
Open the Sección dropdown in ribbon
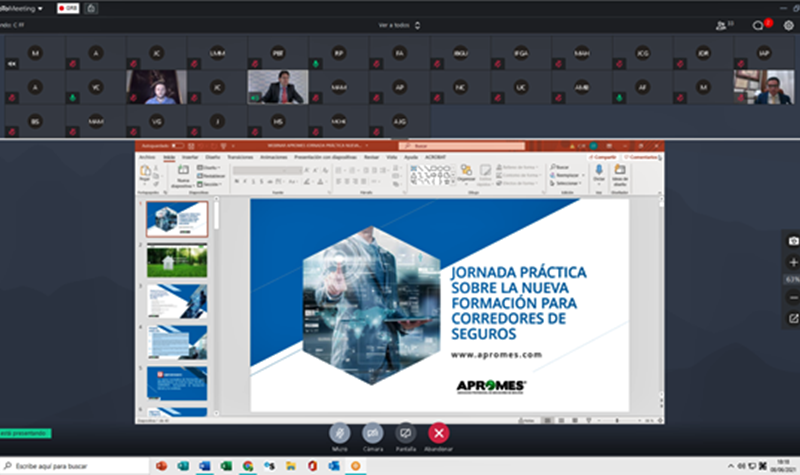(209, 184)
